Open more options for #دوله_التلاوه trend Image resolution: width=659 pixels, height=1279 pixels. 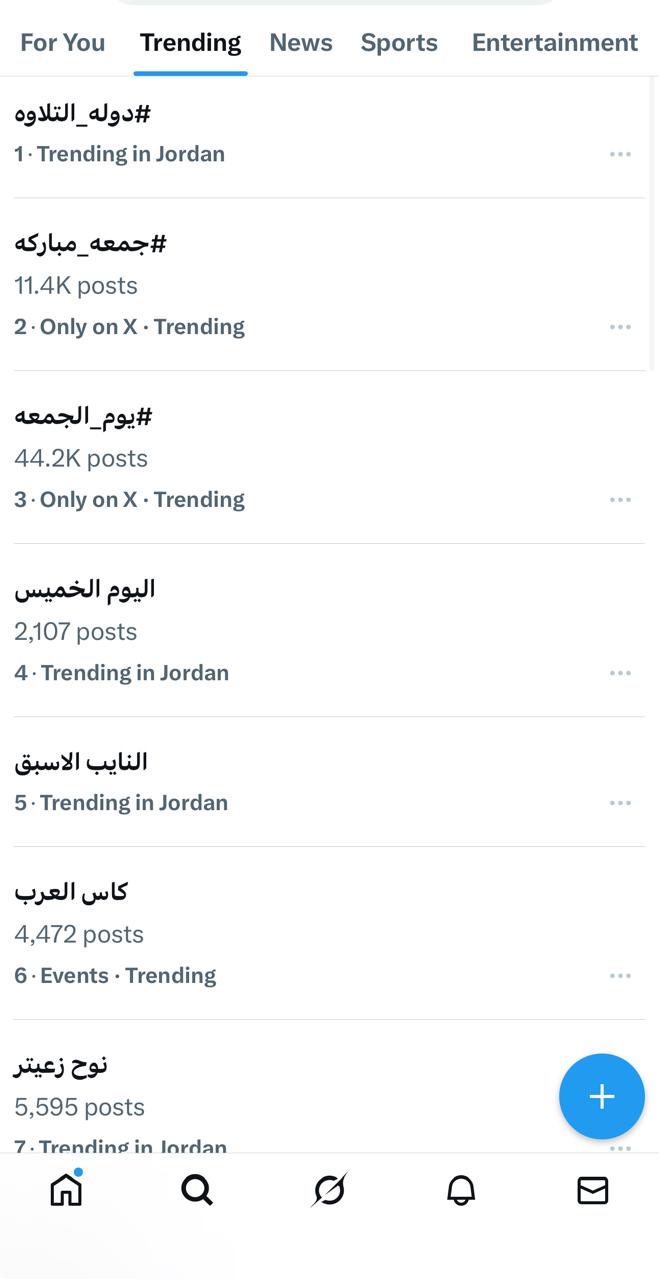620,154
